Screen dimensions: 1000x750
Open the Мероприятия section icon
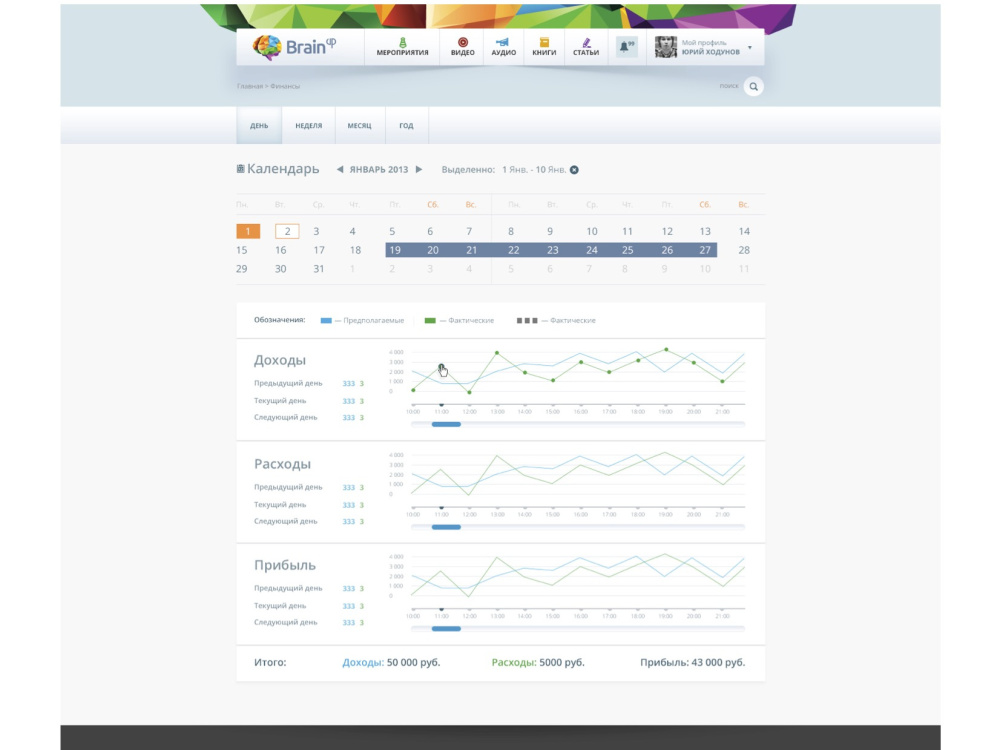[402, 42]
